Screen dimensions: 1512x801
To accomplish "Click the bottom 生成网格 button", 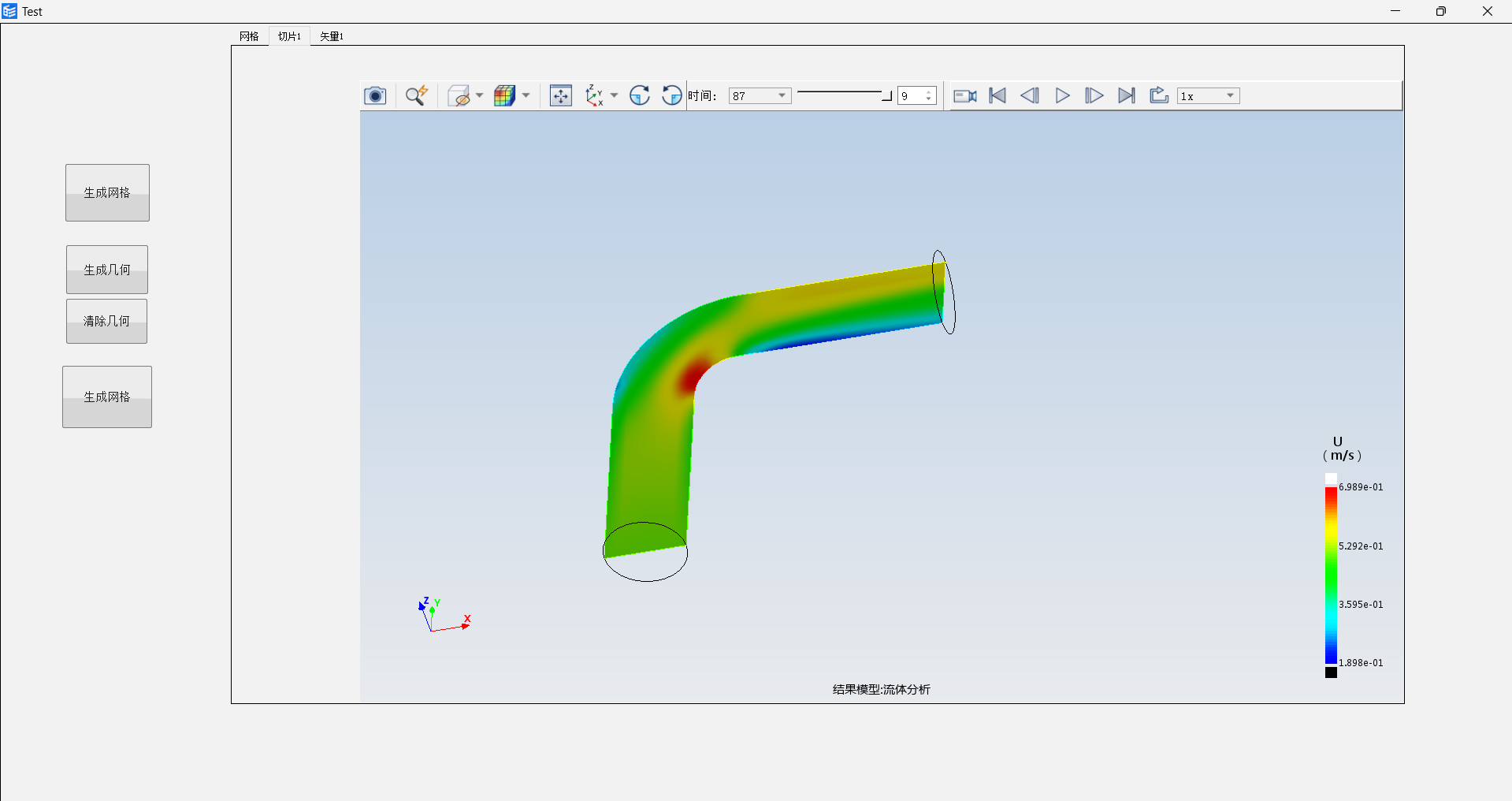I will (x=107, y=397).
